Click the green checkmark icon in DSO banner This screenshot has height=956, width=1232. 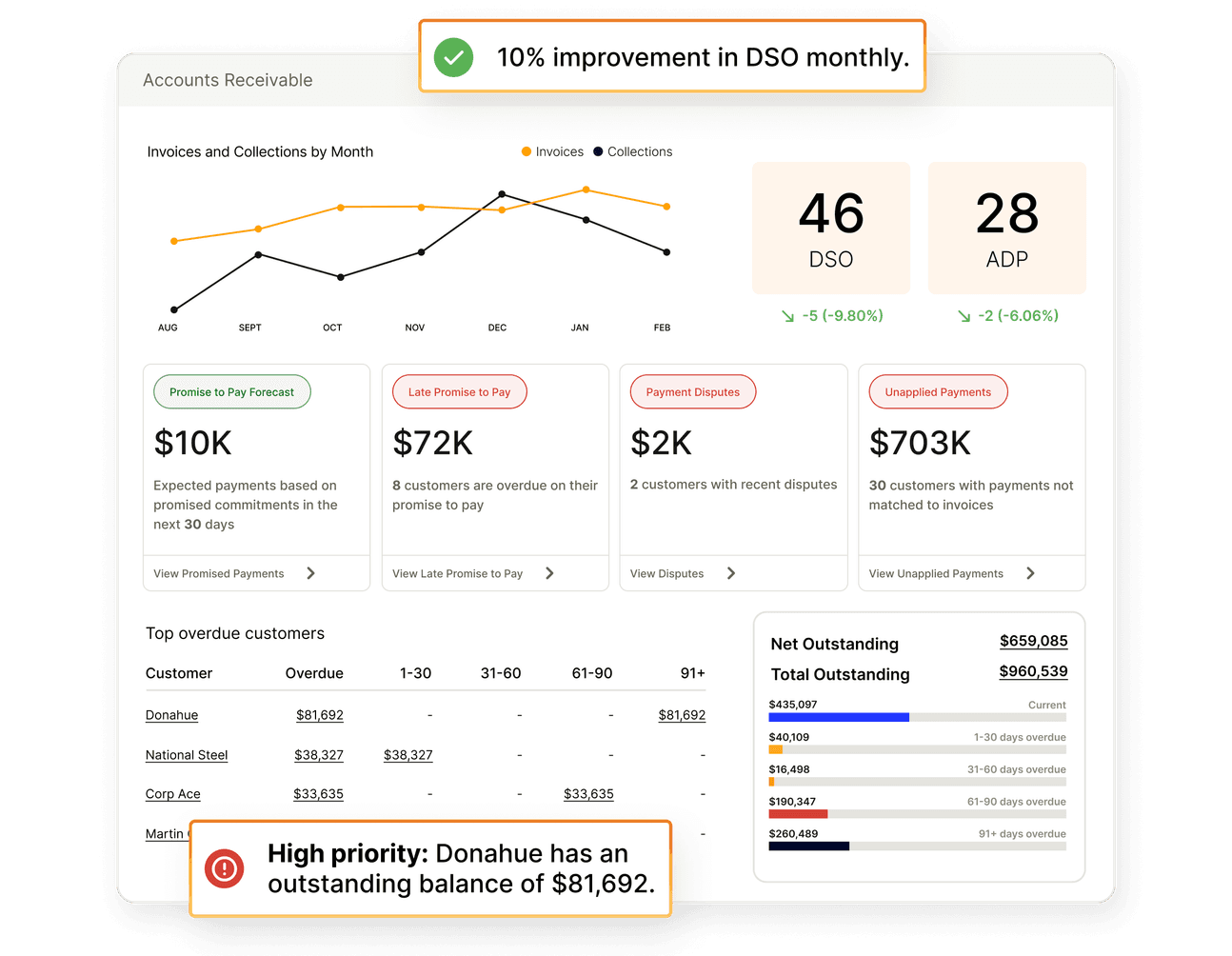tap(453, 57)
